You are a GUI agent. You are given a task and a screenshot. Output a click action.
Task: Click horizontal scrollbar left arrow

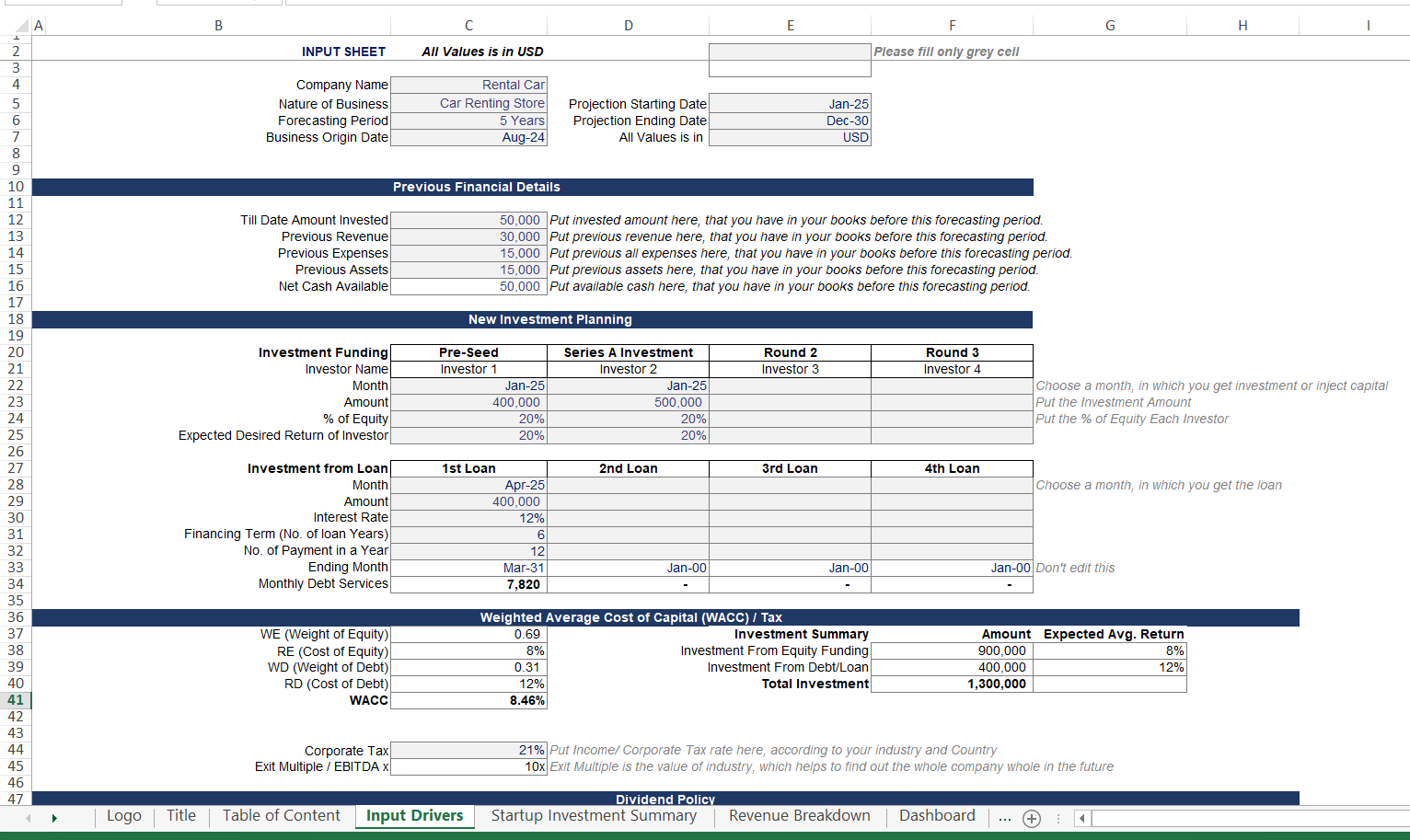click(1082, 818)
